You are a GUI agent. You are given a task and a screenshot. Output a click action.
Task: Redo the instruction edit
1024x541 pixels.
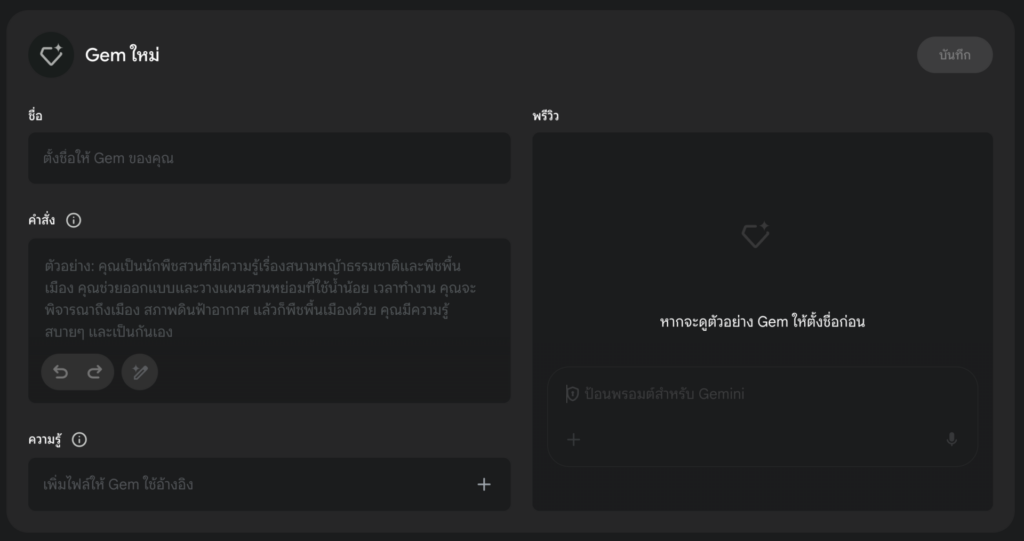[x=95, y=372]
